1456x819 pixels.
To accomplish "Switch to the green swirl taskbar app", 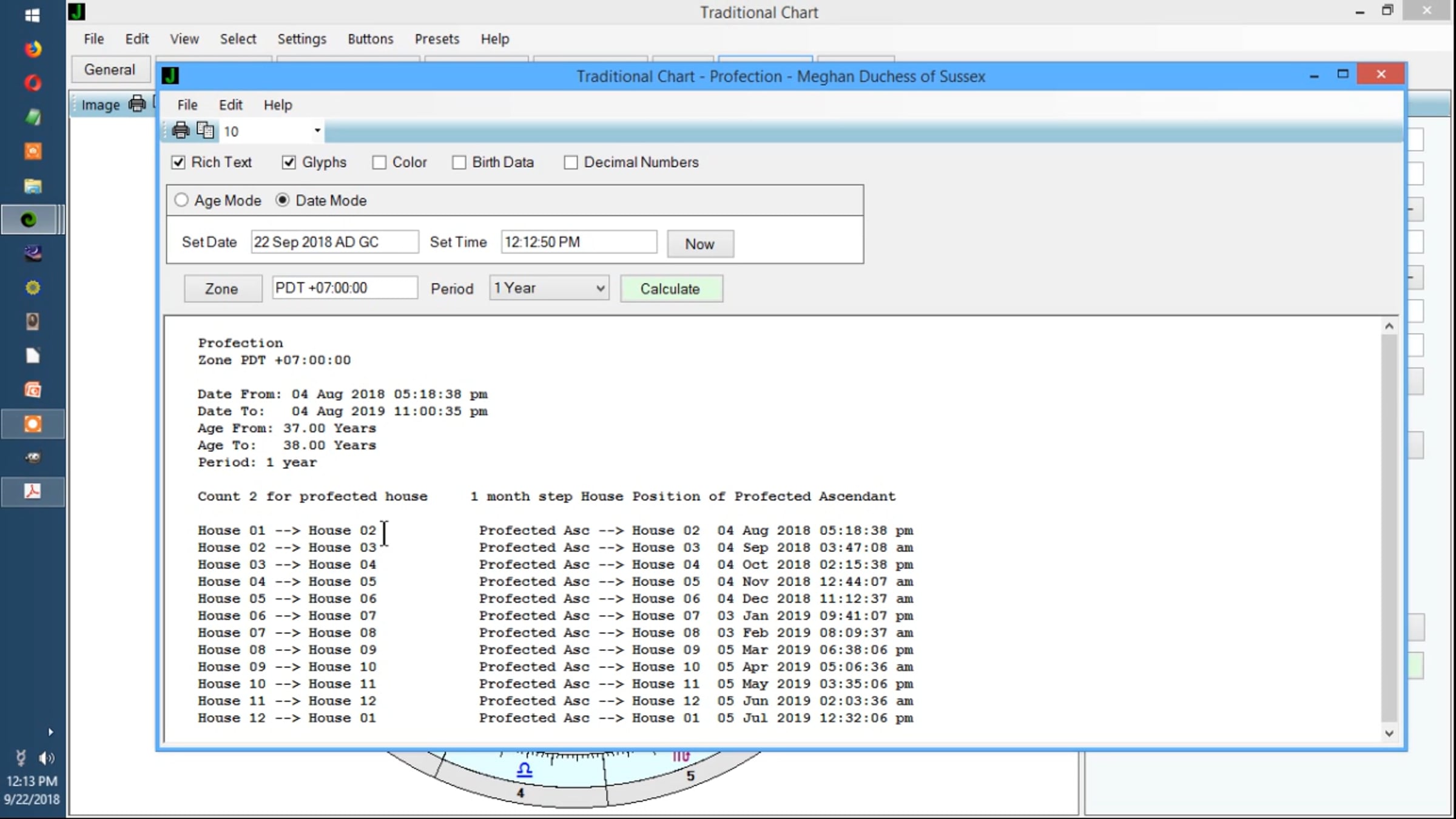I will [29, 220].
